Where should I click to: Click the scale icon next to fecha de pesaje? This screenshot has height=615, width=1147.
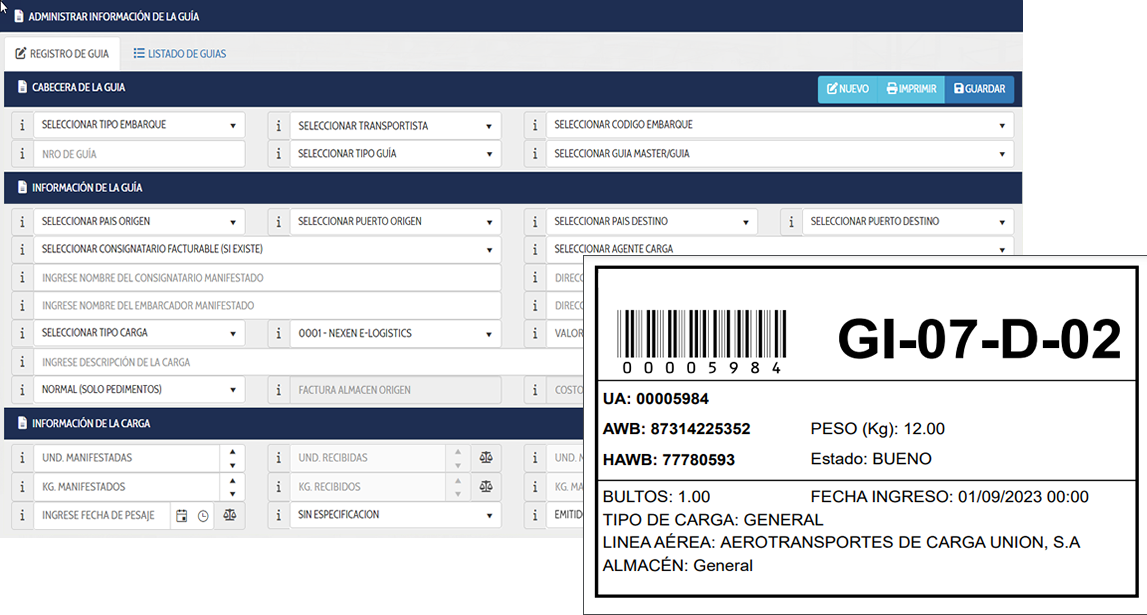[x=229, y=516]
